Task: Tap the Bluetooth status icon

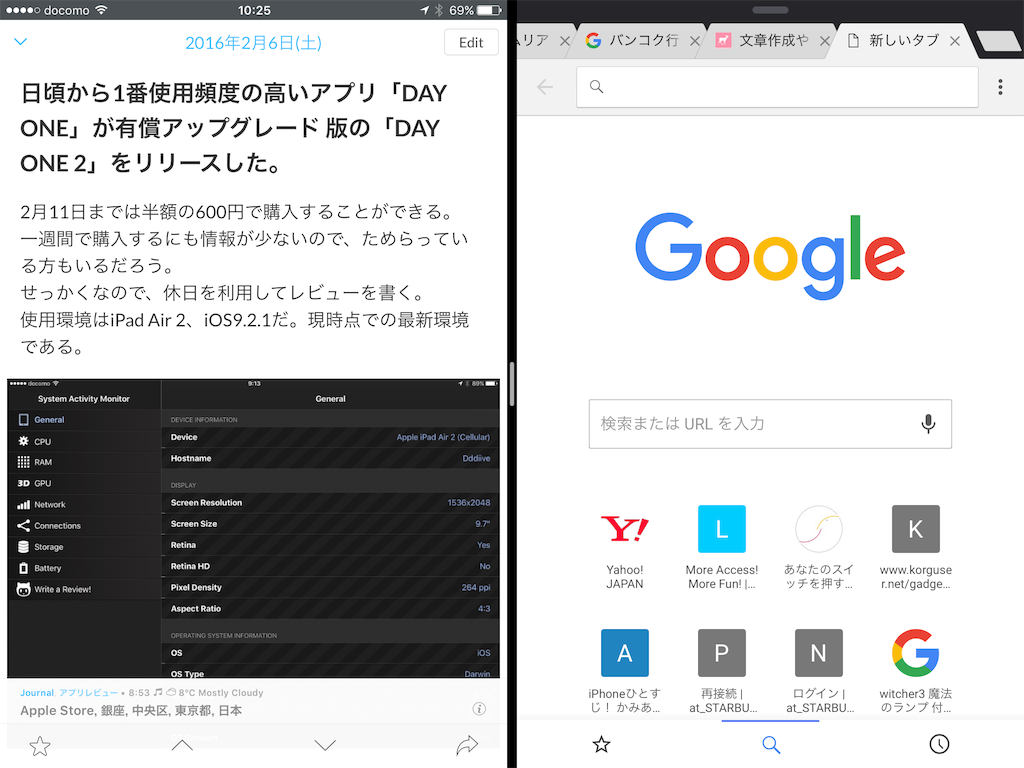Action: [x=439, y=10]
